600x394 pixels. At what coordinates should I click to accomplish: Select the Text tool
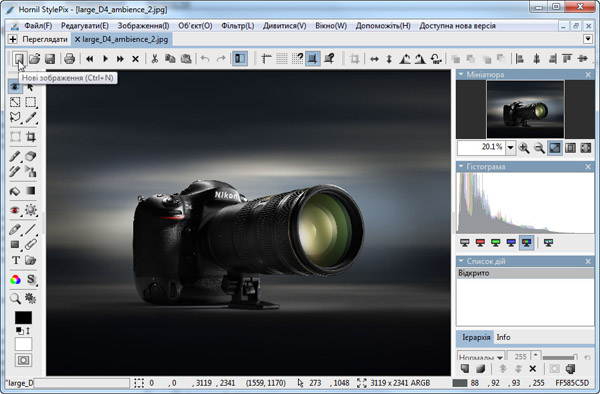point(15,260)
